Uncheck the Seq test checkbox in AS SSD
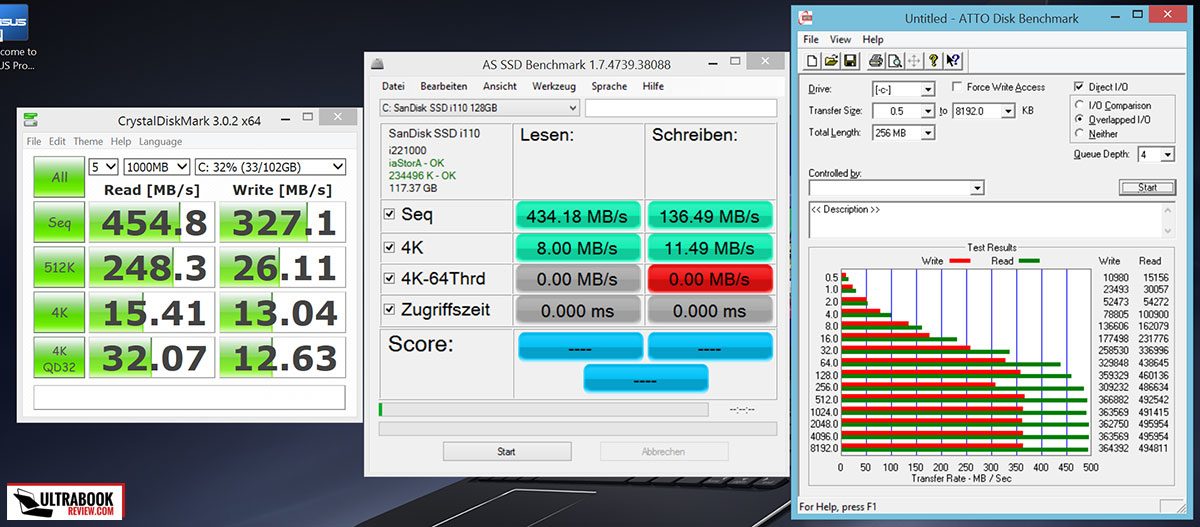The width and height of the screenshot is (1200, 527). 389,214
